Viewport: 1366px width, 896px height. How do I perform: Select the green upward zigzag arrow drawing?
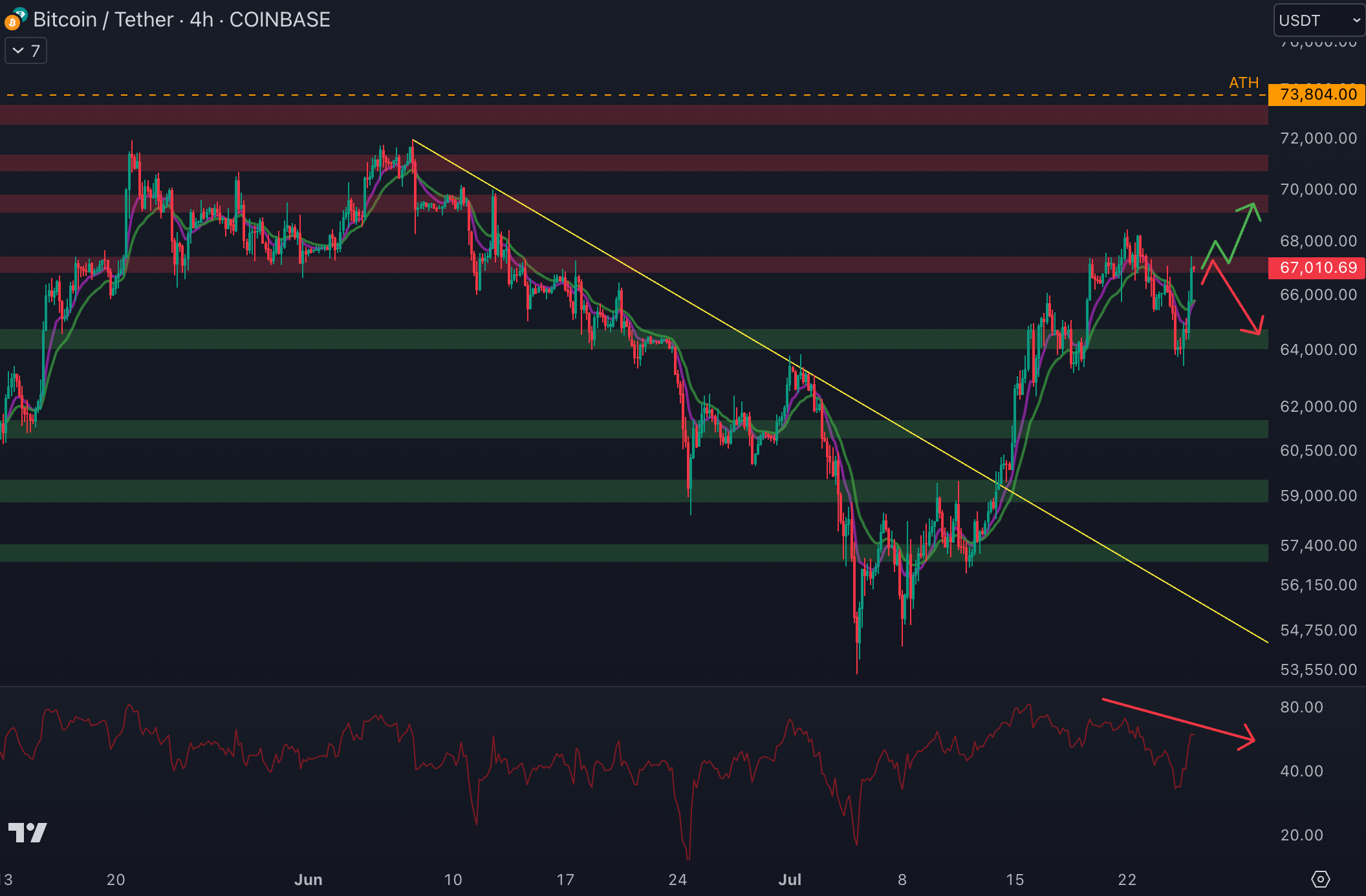(1241, 233)
